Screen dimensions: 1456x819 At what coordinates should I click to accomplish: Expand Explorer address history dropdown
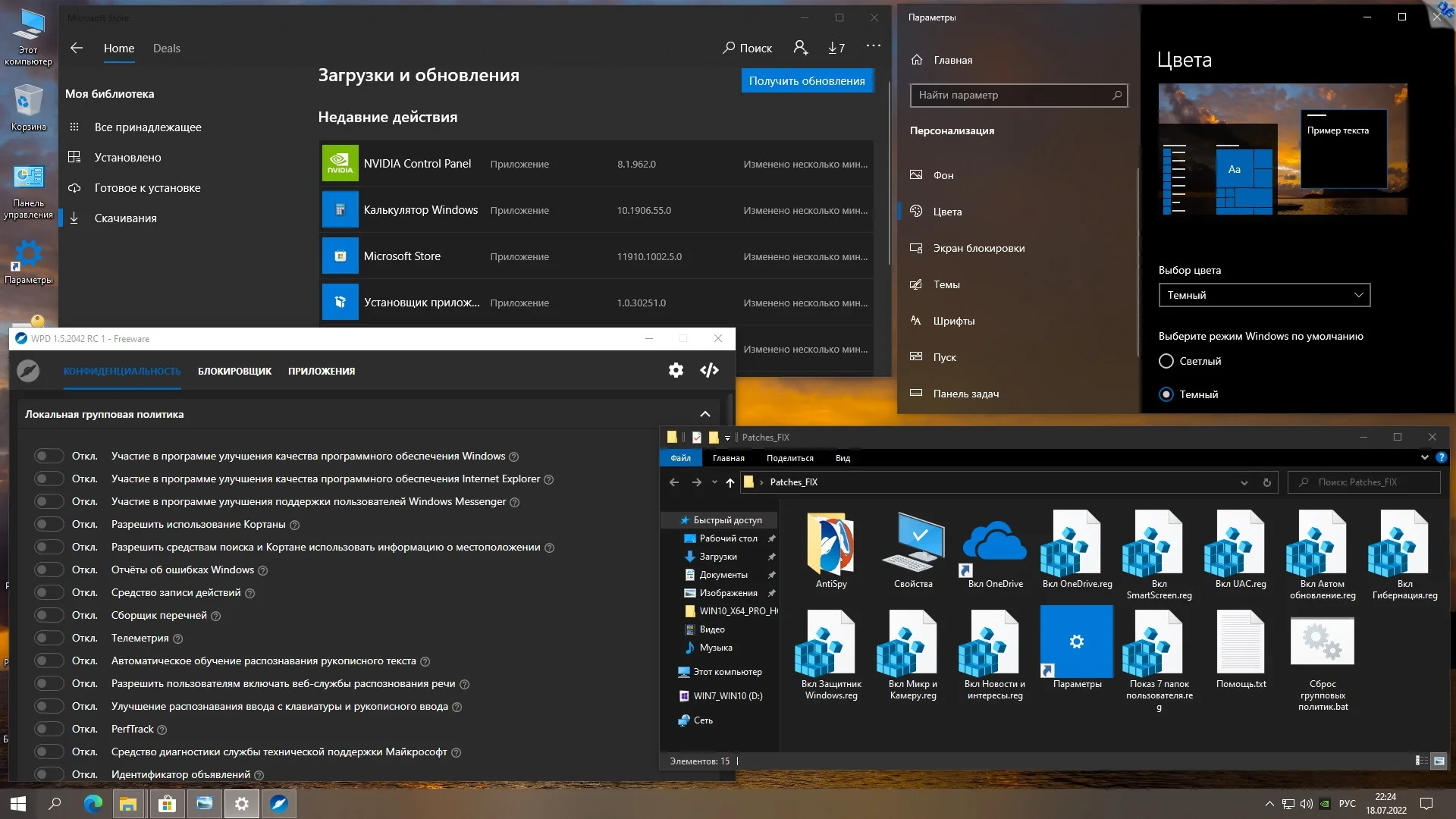tap(1244, 482)
